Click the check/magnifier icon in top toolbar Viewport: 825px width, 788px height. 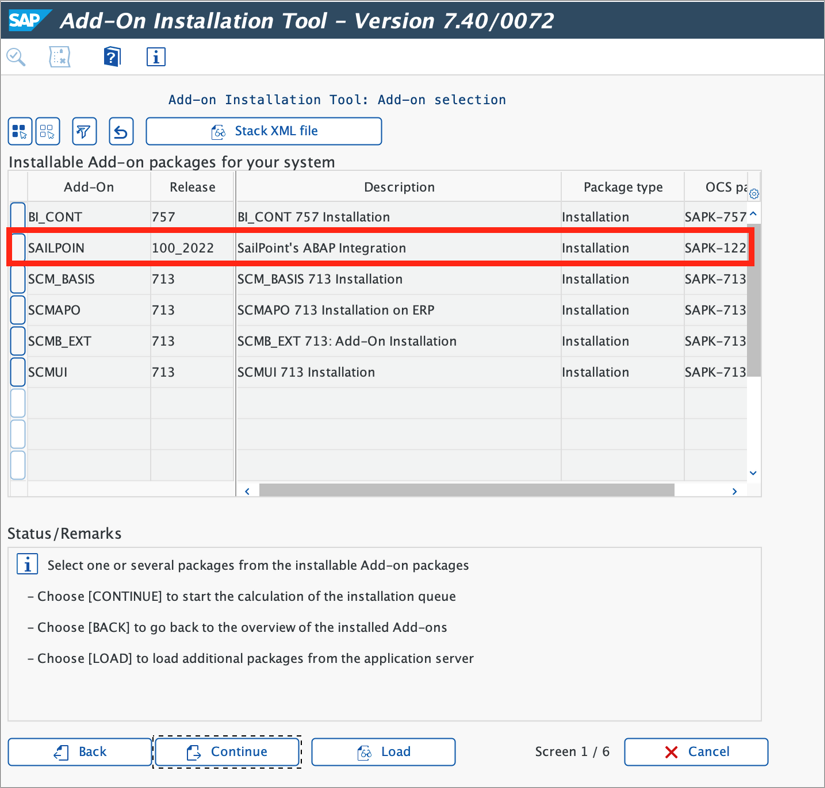(16, 57)
